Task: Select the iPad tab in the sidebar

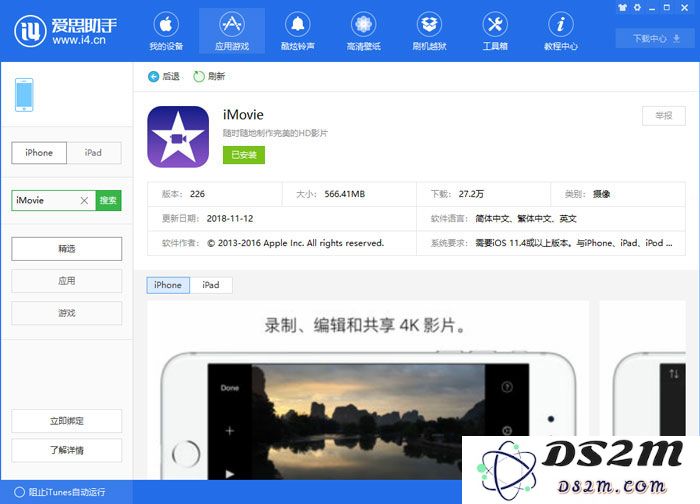Action: point(94,153)
